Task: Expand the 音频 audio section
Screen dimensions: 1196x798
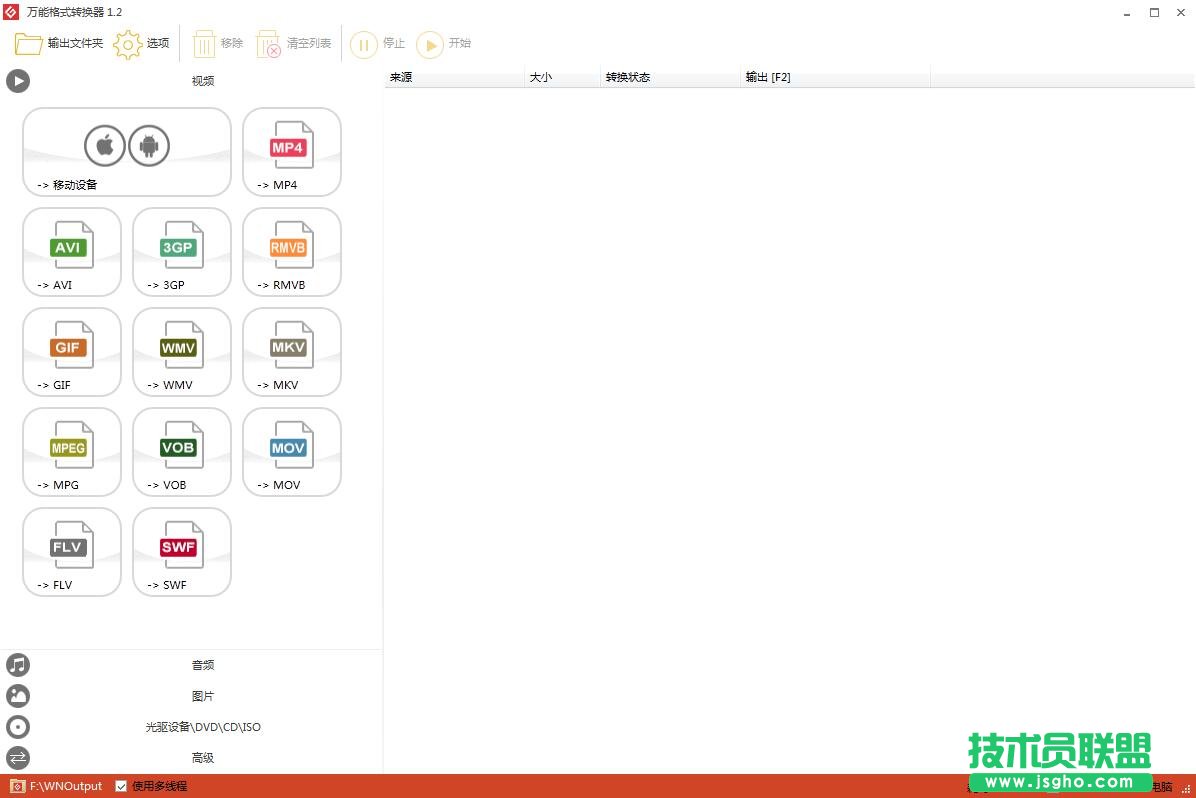Action: (x=202, y=665)
